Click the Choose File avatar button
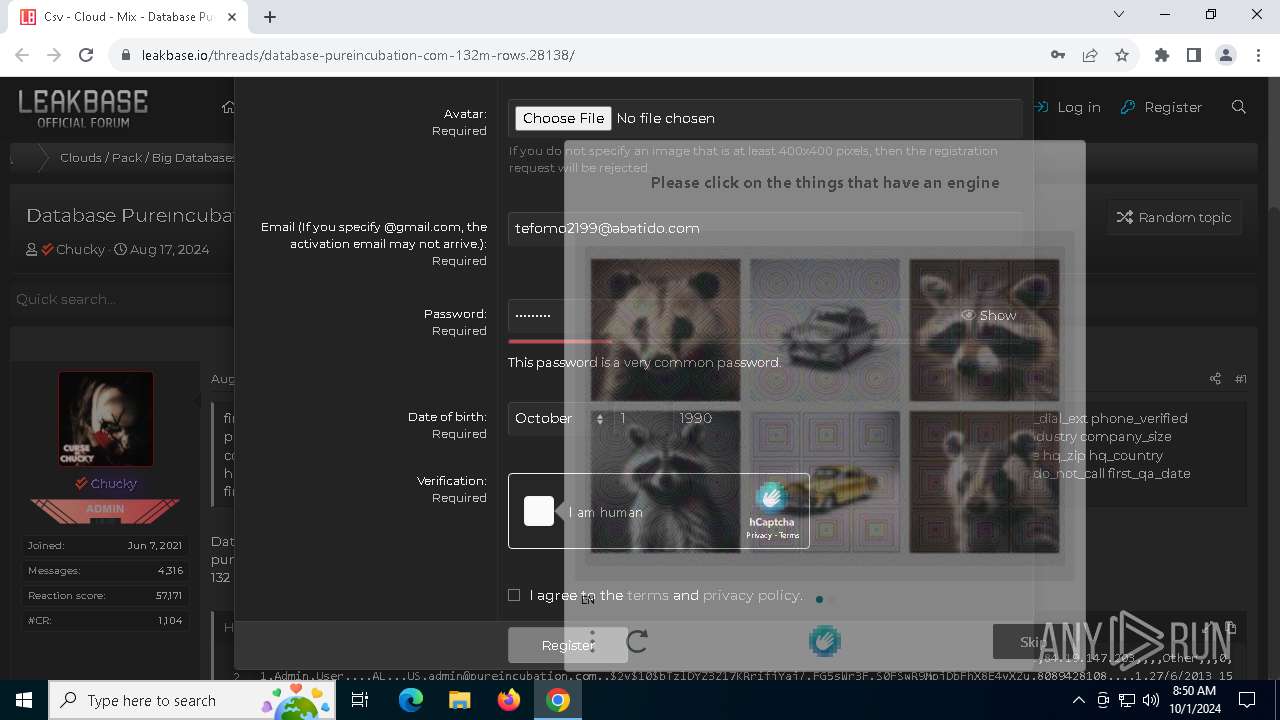The width and height of the screenshot is (1280, 720). pos(563,118)
